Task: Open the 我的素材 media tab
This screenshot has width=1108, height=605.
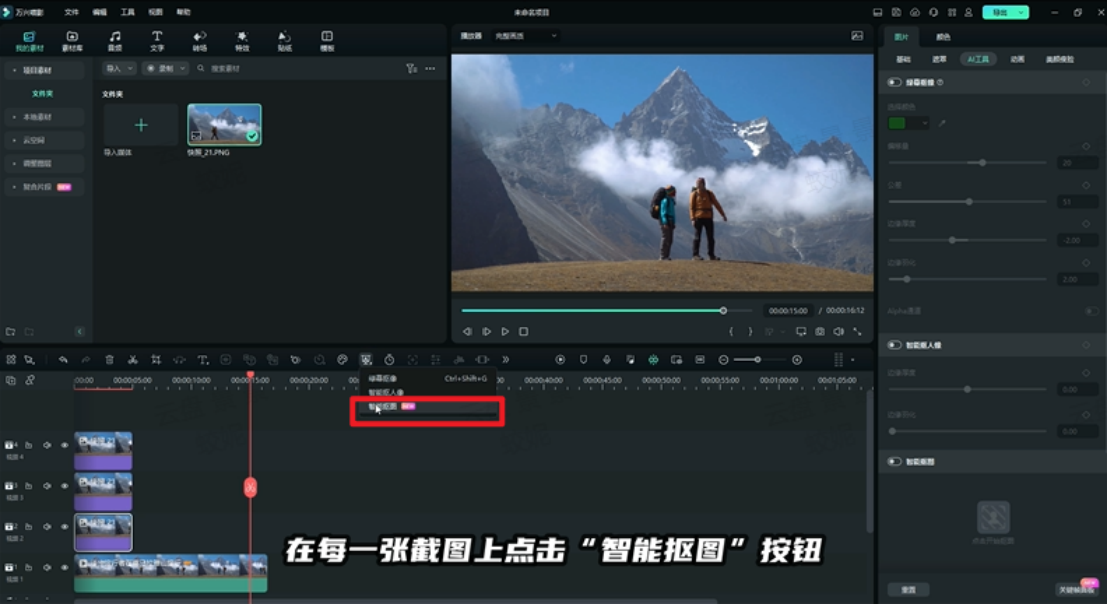Action: (29, 41)
